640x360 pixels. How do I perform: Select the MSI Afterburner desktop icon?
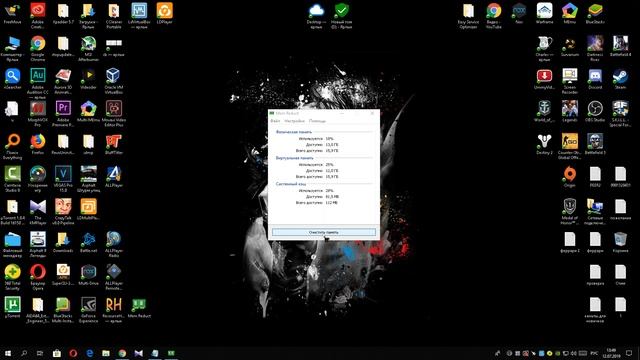88,48
